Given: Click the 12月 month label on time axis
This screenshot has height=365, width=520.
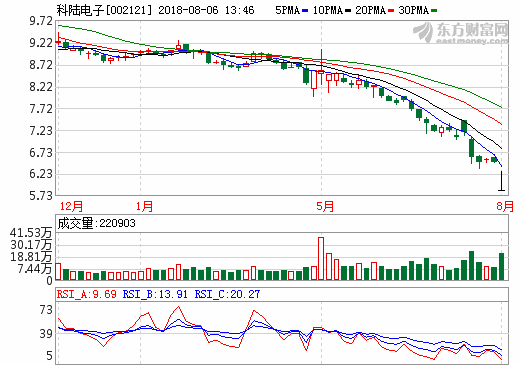Looking at the screenshot, I should click(x=71, y=206).
